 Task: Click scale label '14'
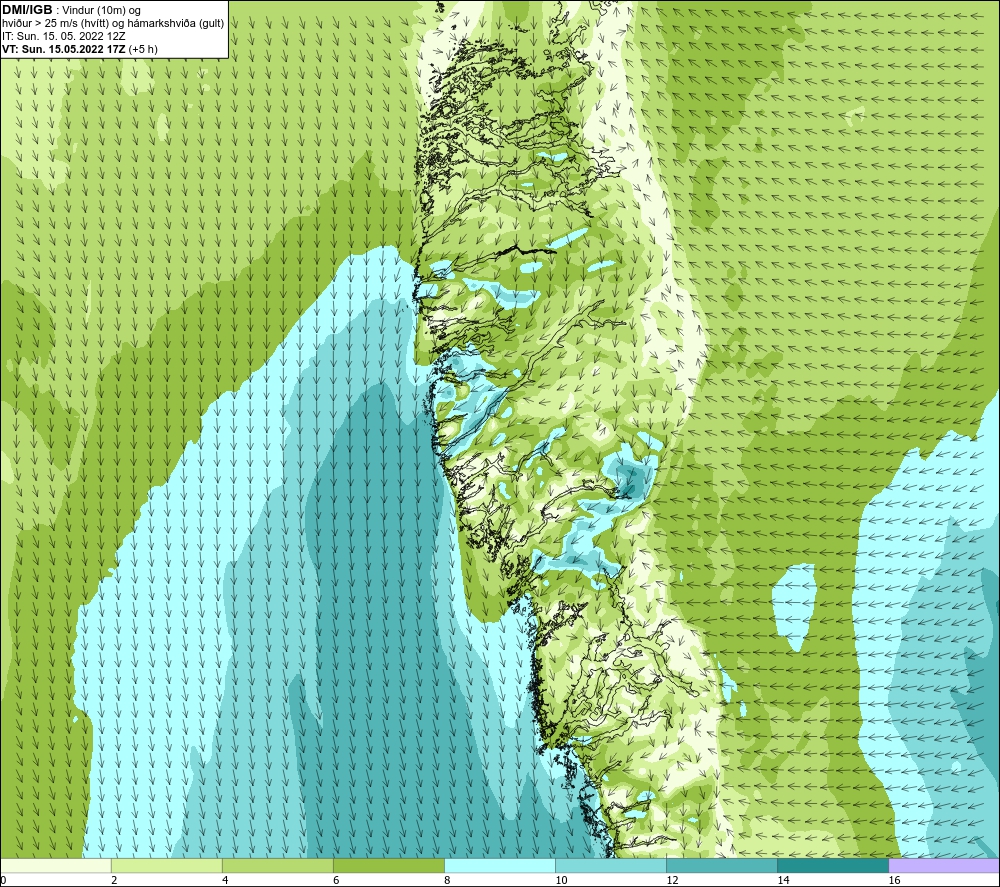pyautogui.click(x=783, y=880)
